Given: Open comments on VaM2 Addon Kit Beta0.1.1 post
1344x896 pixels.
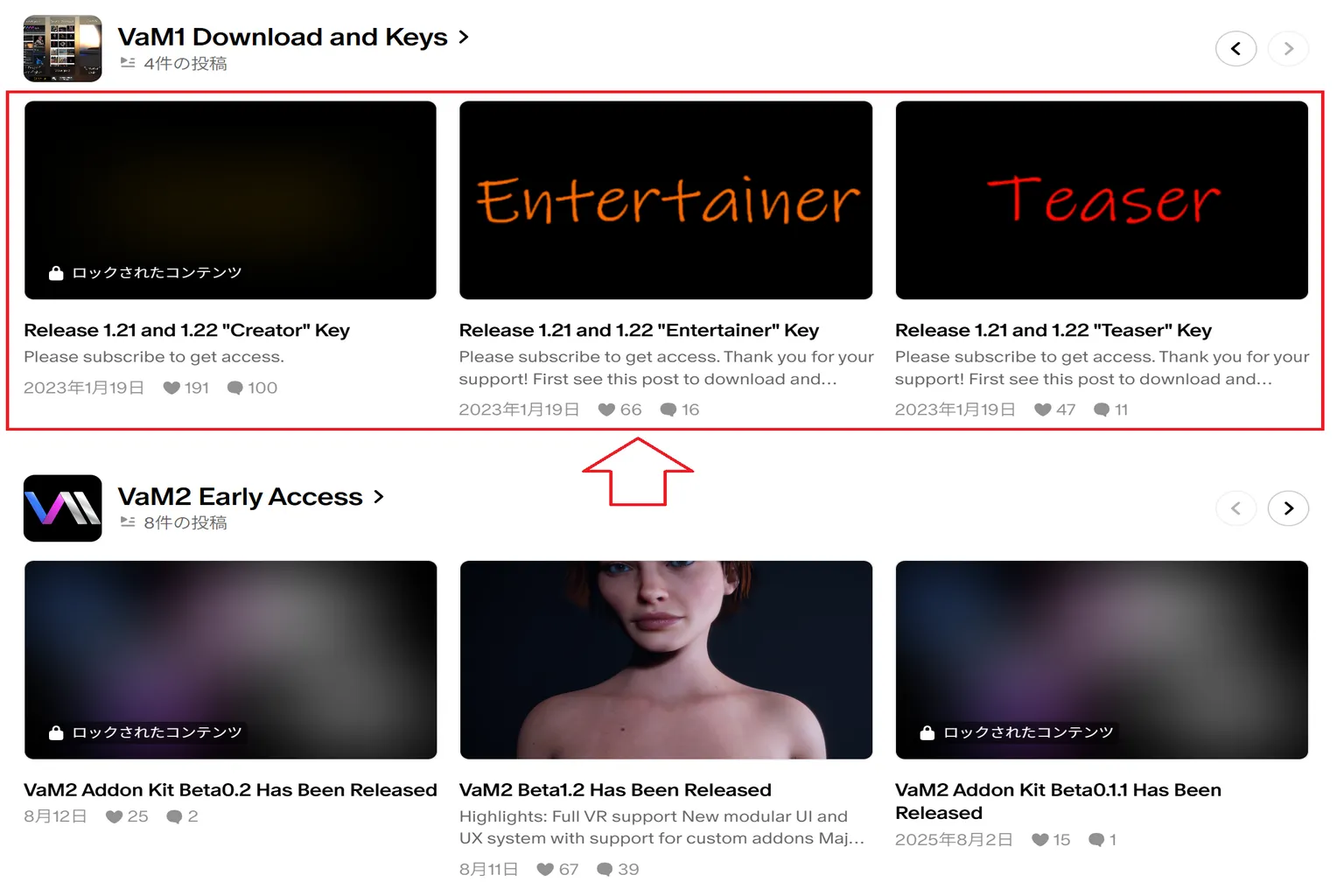Looking at the screenshot, I should [x=1096, y=840].
